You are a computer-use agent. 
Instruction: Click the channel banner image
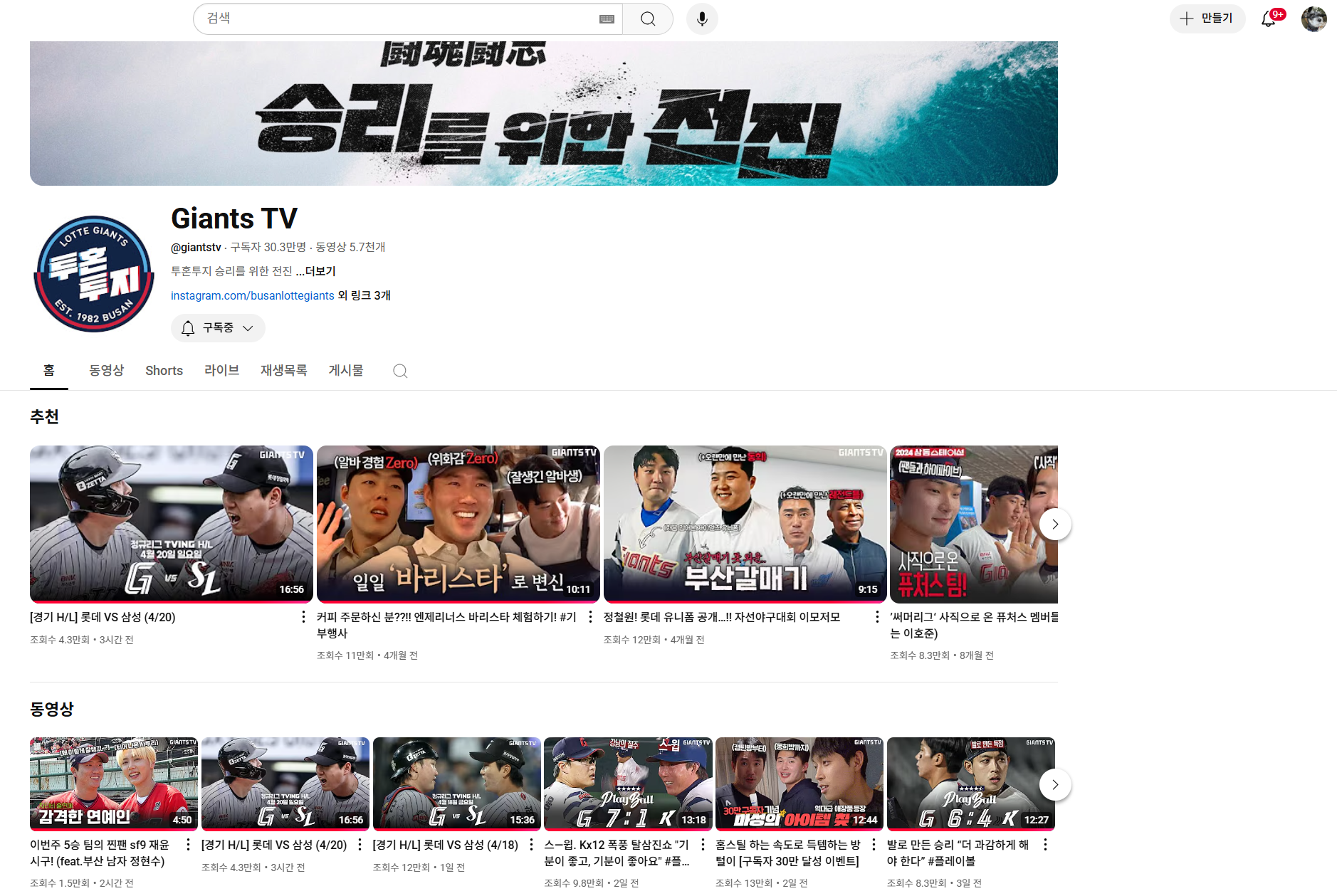pyautogui.click(x=544, y=113)
